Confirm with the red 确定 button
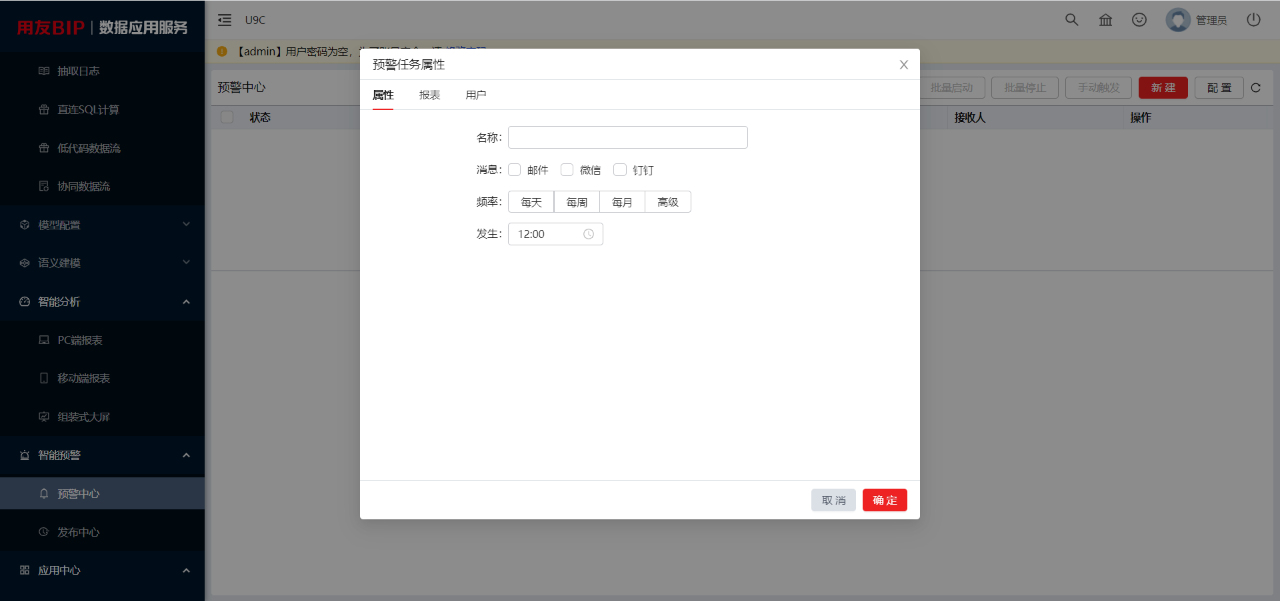This screenshot has height=601, width=1280. point(885,500)
